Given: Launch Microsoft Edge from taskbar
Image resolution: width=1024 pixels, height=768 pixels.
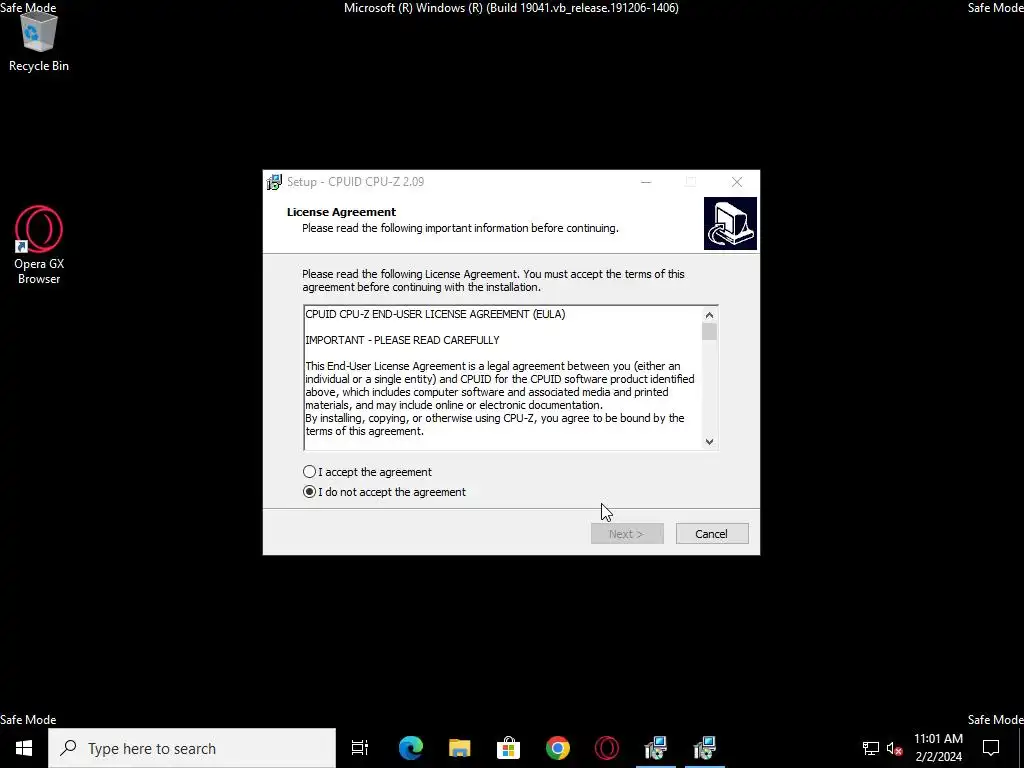Looking at the screenshot, I should click(411, 748).
